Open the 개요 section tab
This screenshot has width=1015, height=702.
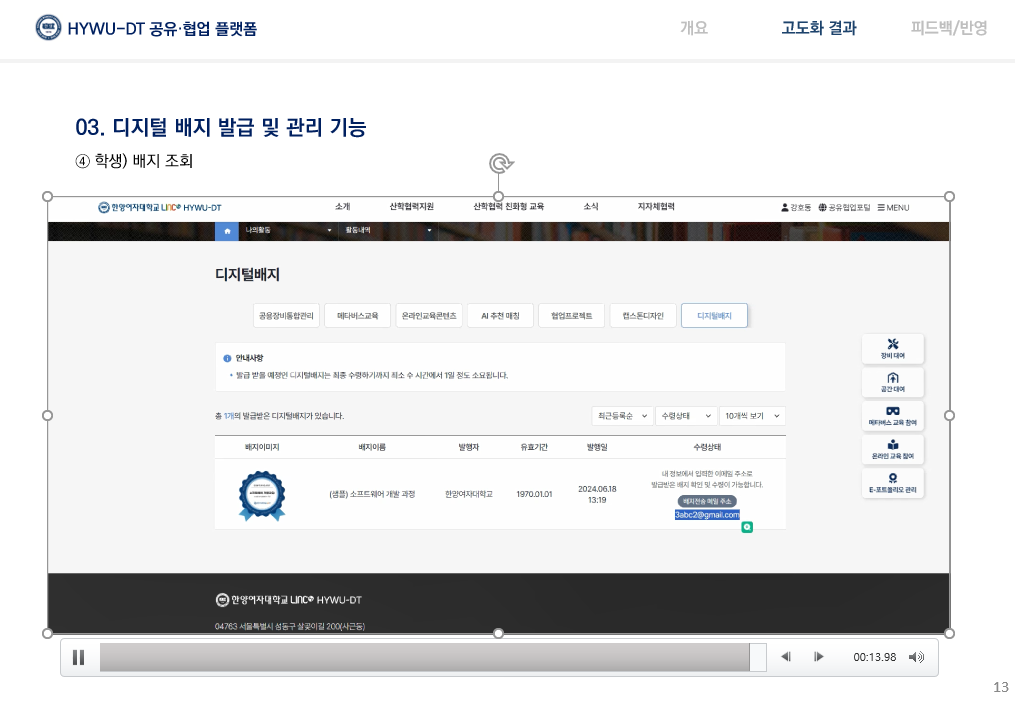694,28
